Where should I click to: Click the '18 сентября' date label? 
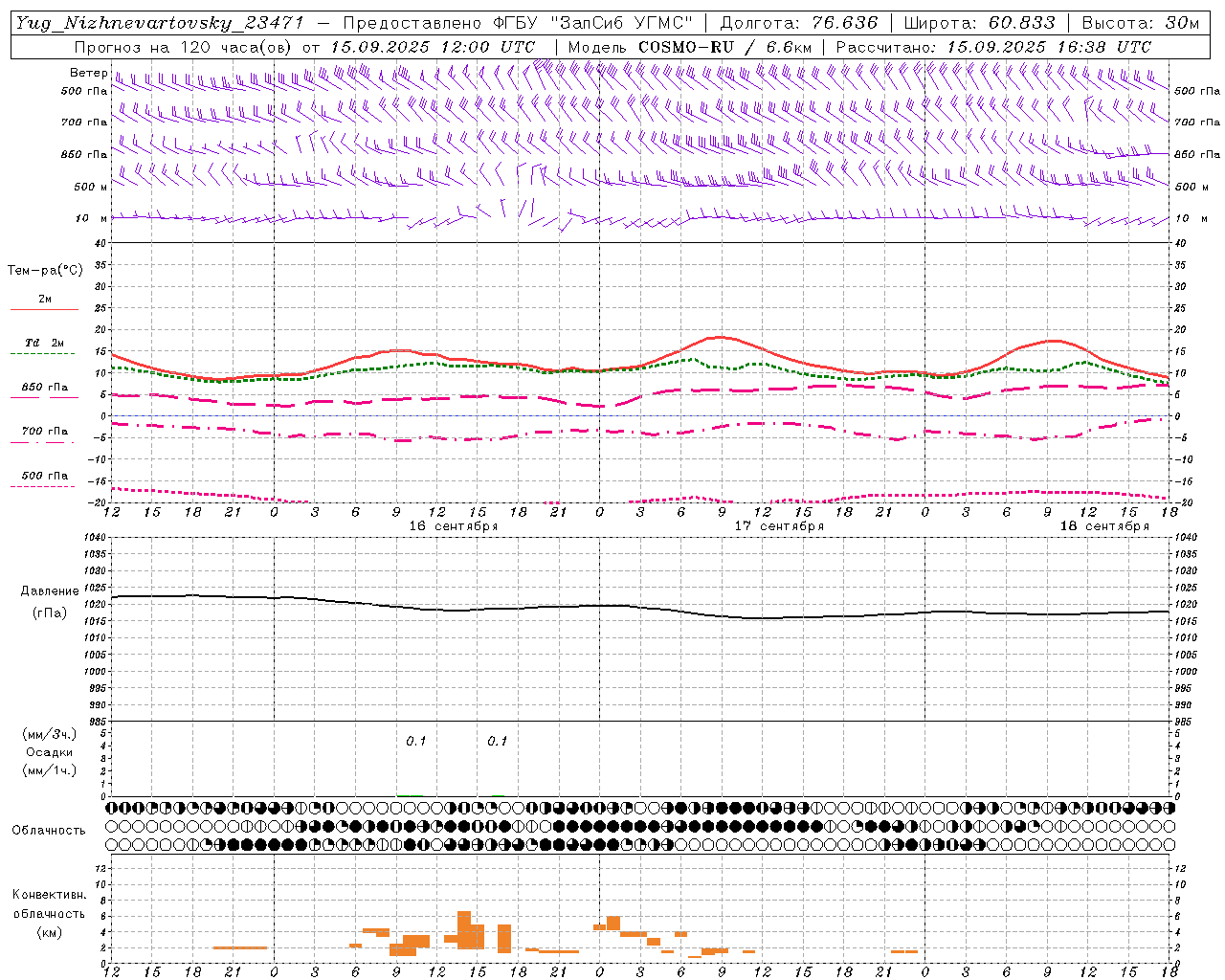pyautogui.click(x=1104, y=526)
